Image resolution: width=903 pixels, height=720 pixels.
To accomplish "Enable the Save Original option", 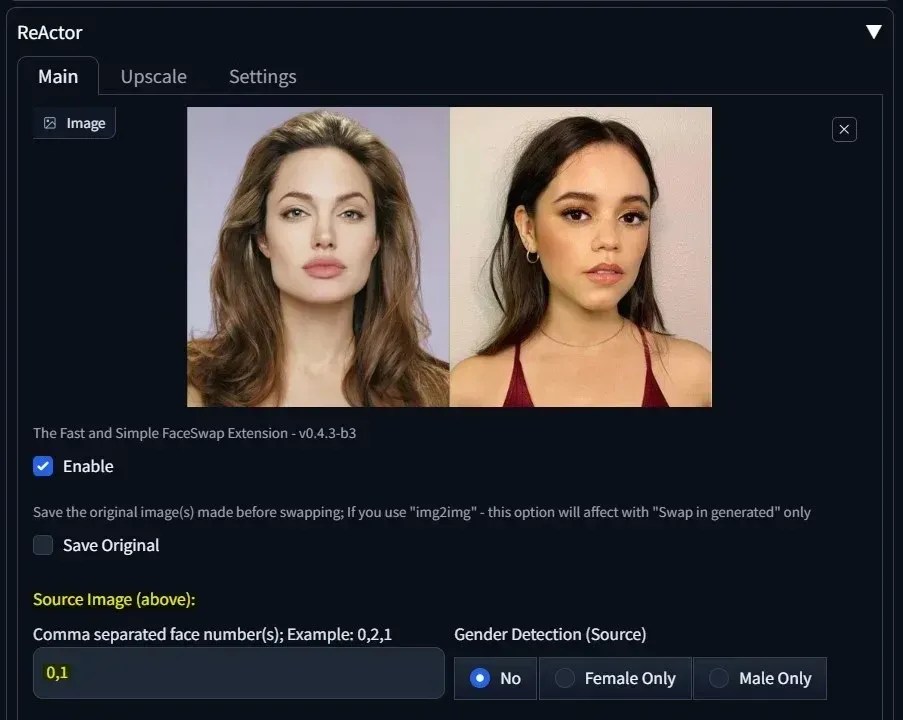I will click(x=42, y=545).
